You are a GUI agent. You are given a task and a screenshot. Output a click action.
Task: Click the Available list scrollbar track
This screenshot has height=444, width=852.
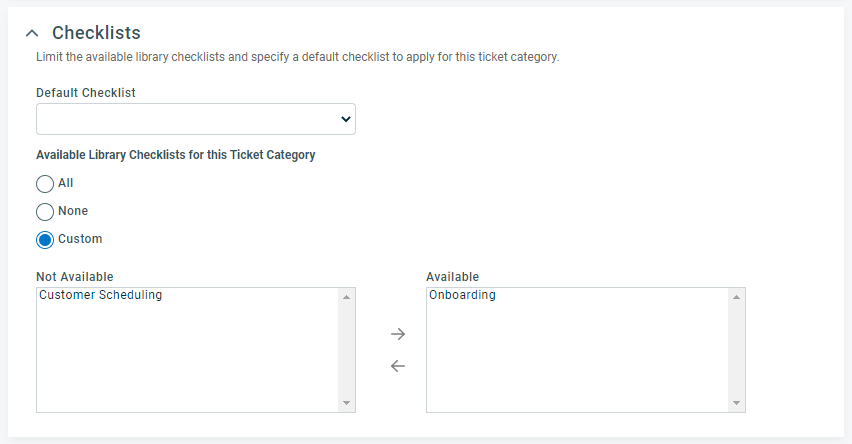pos(736,350)
